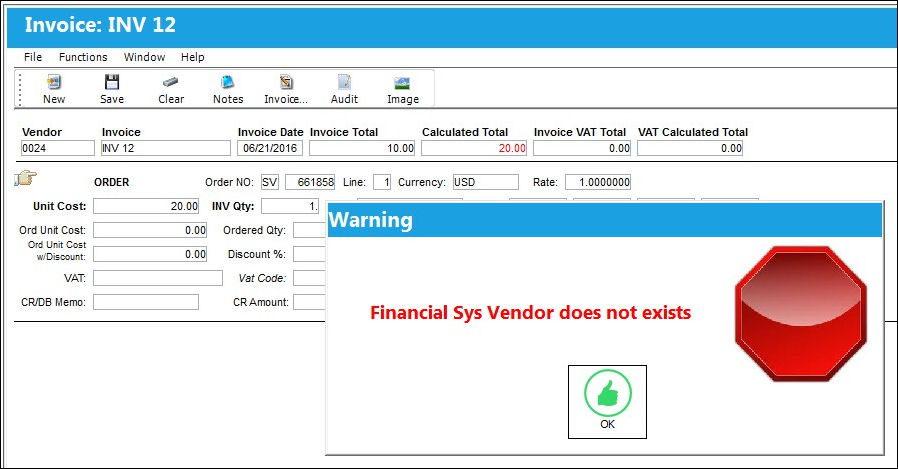Image resolution: width=898 pixels, height=469 pixels.
Task: Click the Discount % field
Action: [x=309, y=254]
